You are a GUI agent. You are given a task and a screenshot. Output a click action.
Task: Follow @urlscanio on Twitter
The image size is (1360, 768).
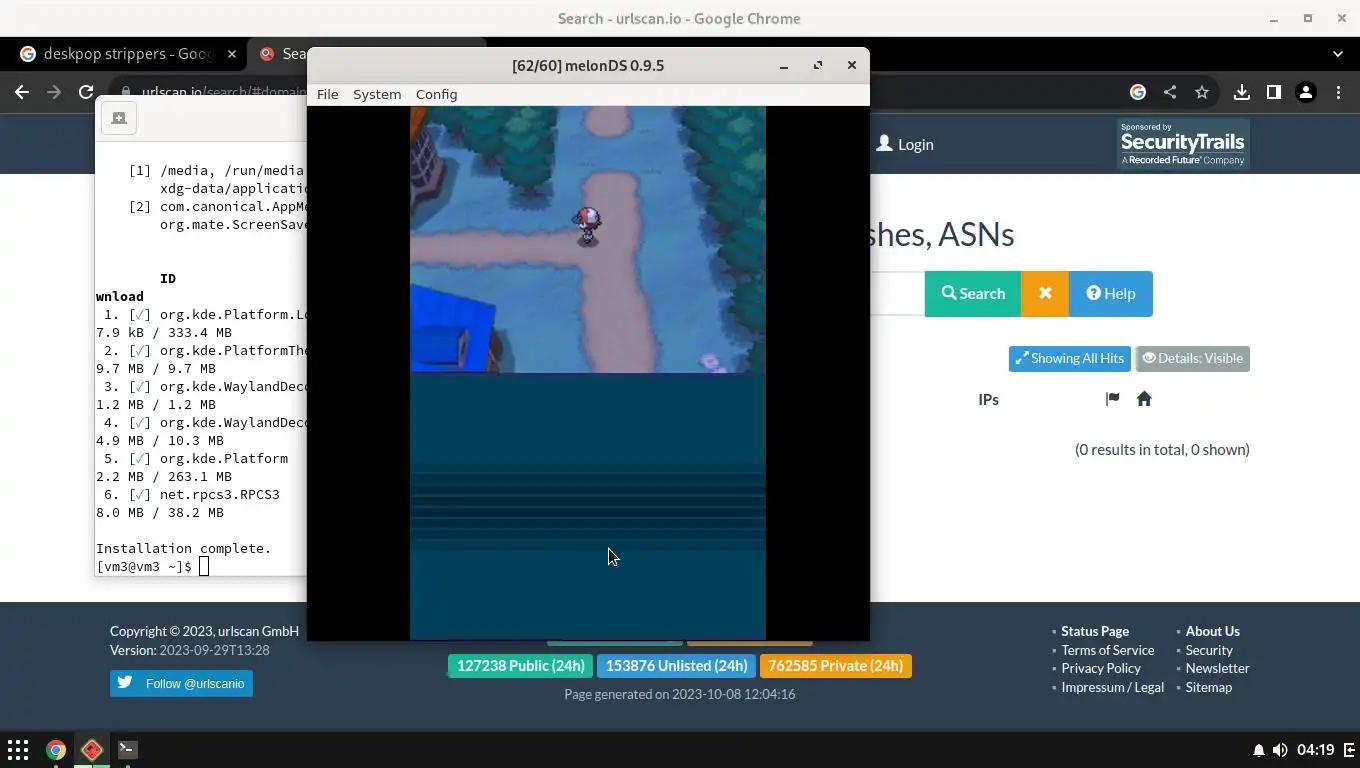point(181,683)
